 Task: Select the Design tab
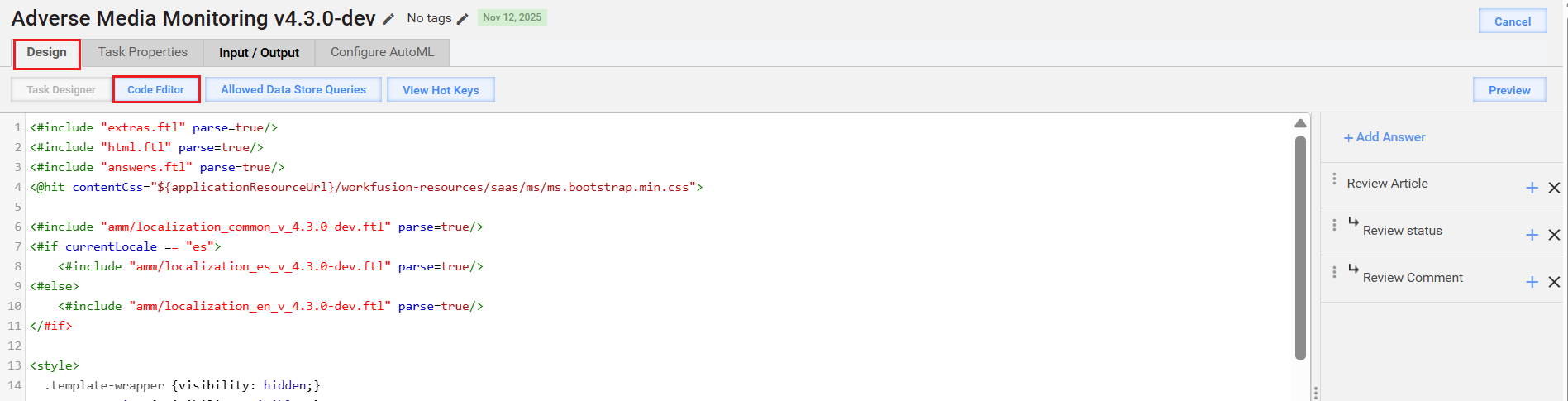46,52
